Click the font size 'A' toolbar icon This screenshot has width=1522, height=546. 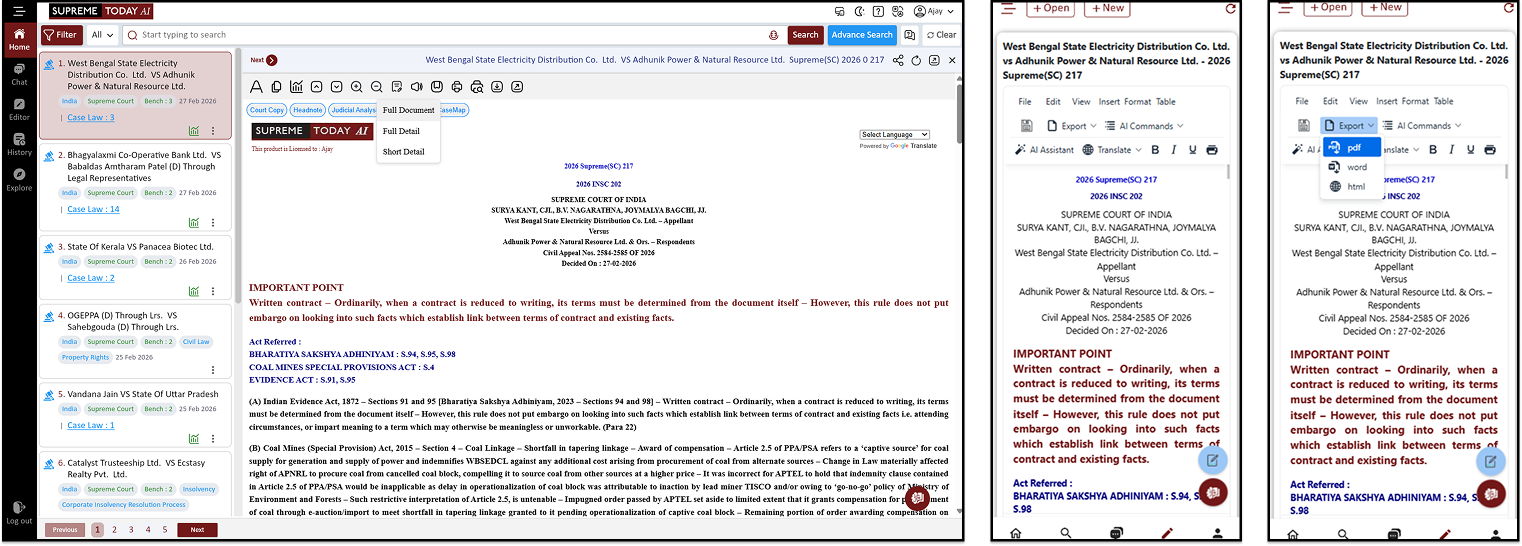256,87
